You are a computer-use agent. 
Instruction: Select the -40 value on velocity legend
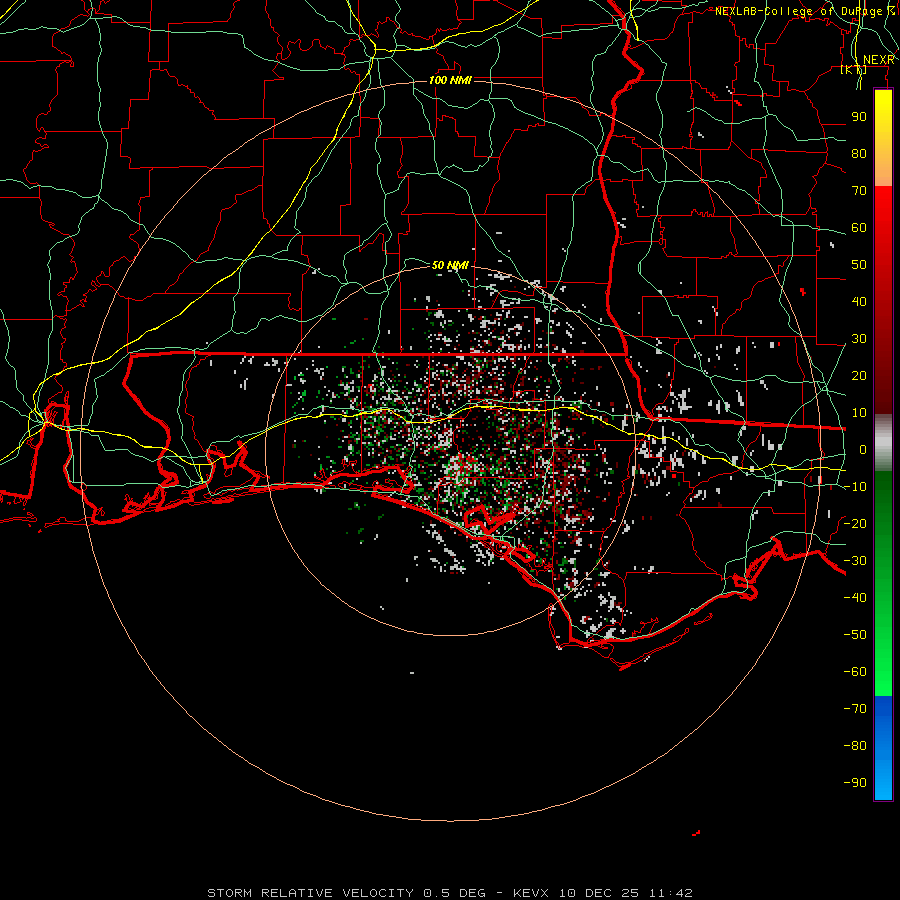click(855, 598)
